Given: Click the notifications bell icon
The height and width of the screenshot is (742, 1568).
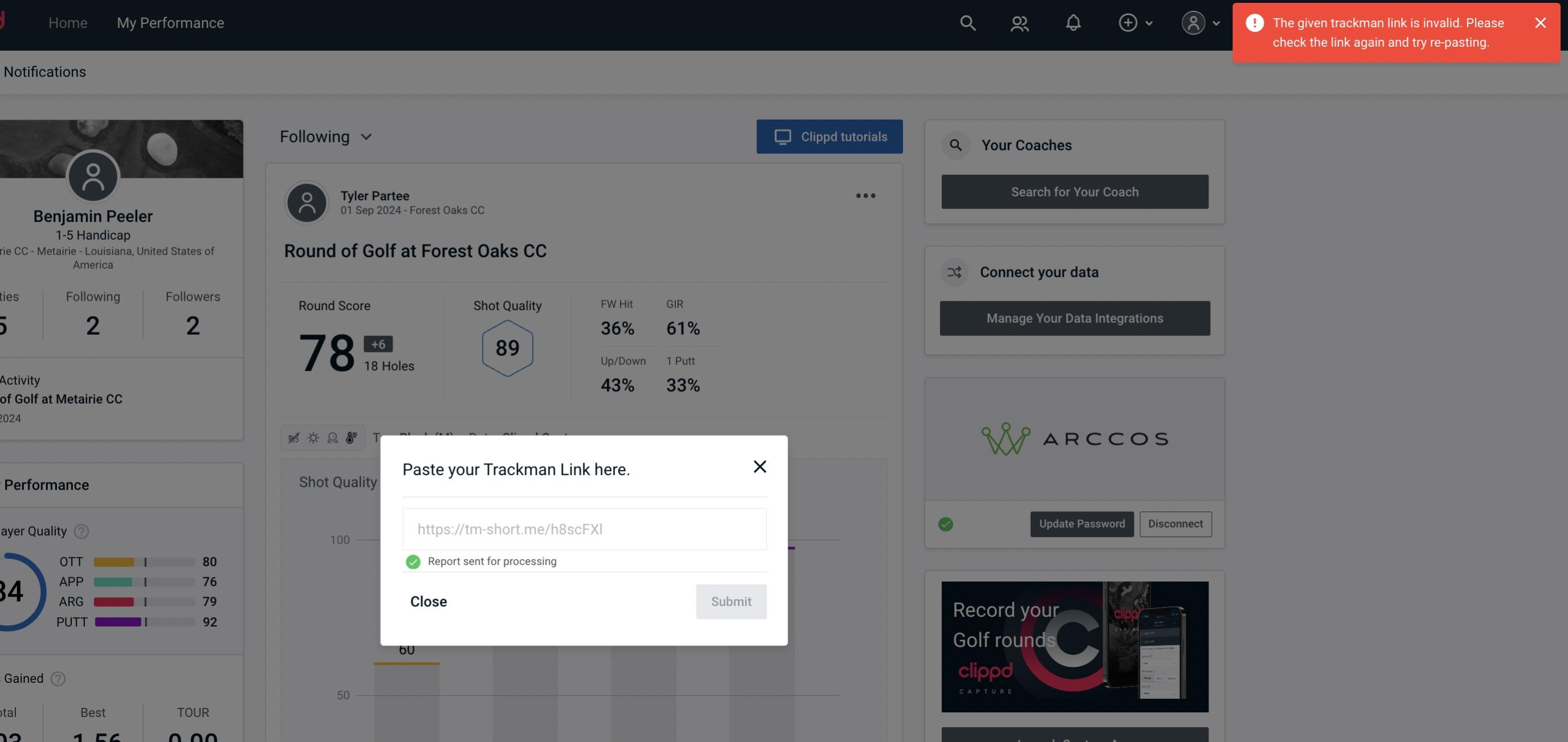Looking at the screenshot, I should point(1073,22).
